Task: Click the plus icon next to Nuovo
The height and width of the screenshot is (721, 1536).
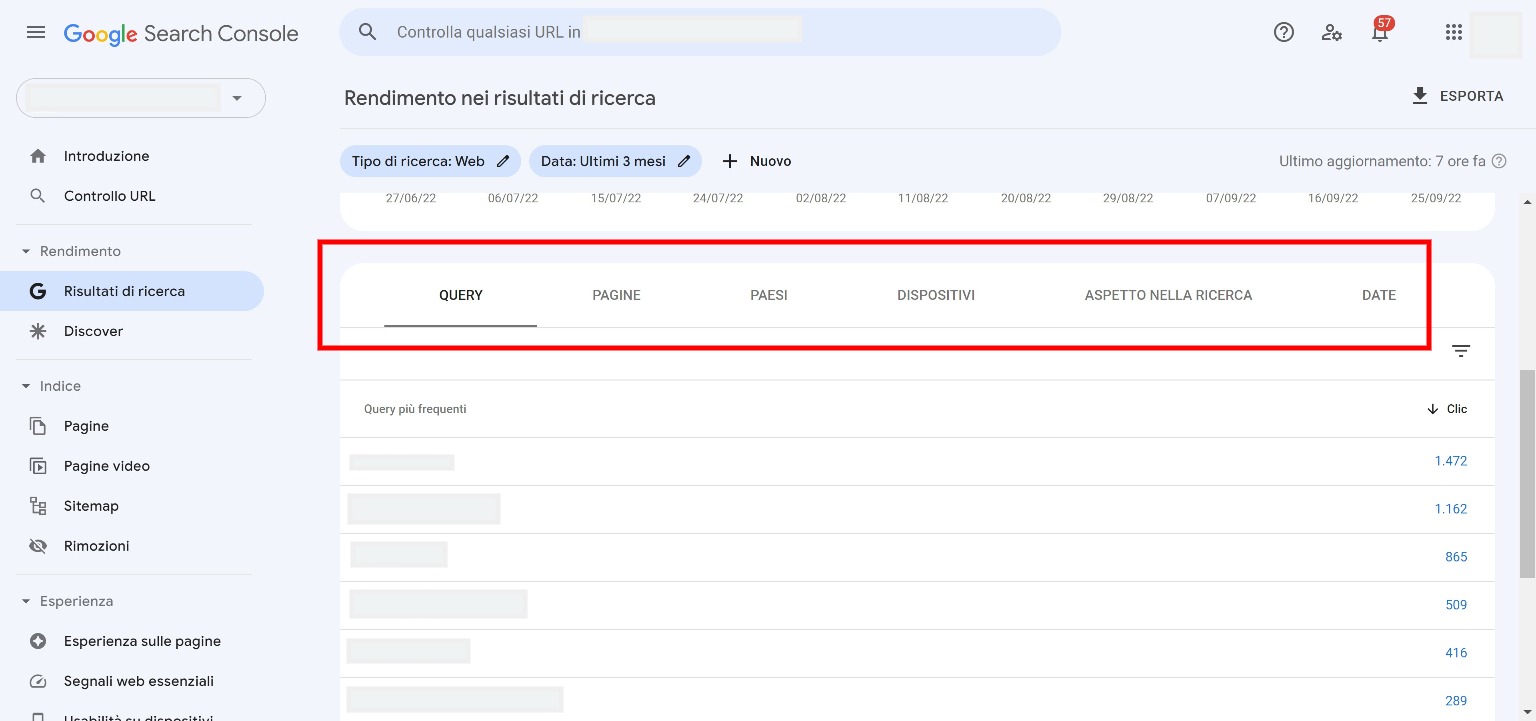Action: click(x=730, y=161)
